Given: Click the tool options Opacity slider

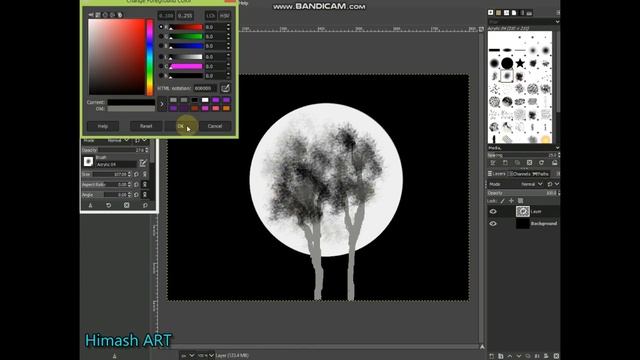Looking at the screenshot, I should click(x=116, y=150).
